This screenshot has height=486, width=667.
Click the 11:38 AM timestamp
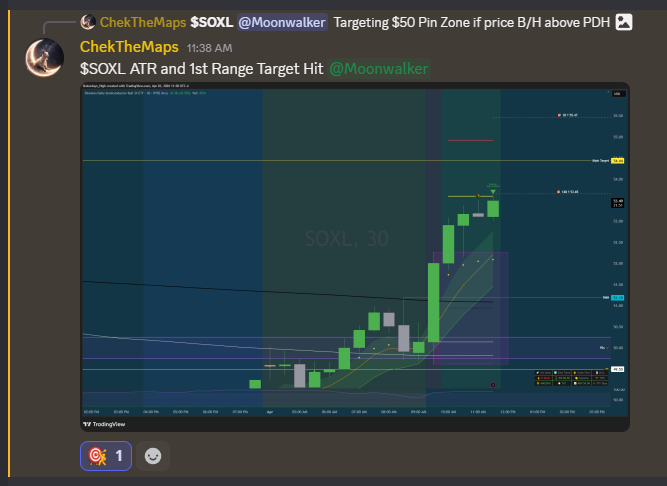pyautogui.click(x=209, y=48)
